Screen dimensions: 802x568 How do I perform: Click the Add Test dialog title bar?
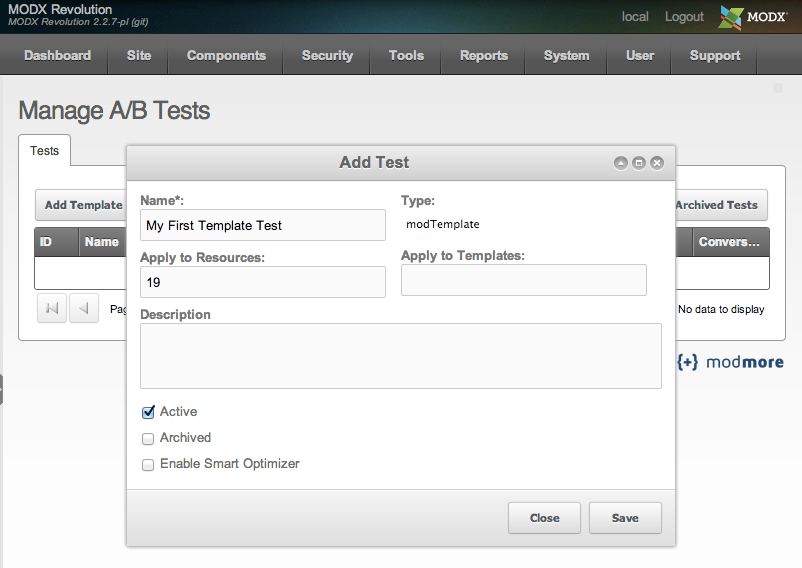point(374,163)
